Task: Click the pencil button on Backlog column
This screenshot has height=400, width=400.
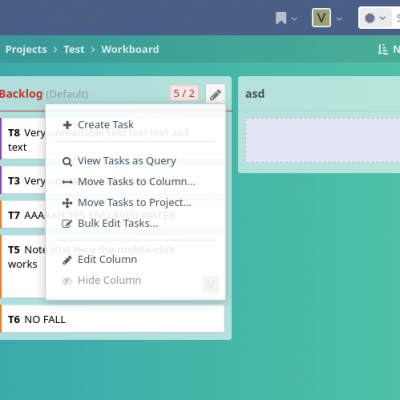Action: pyautogui.click(x=215, y=94)
